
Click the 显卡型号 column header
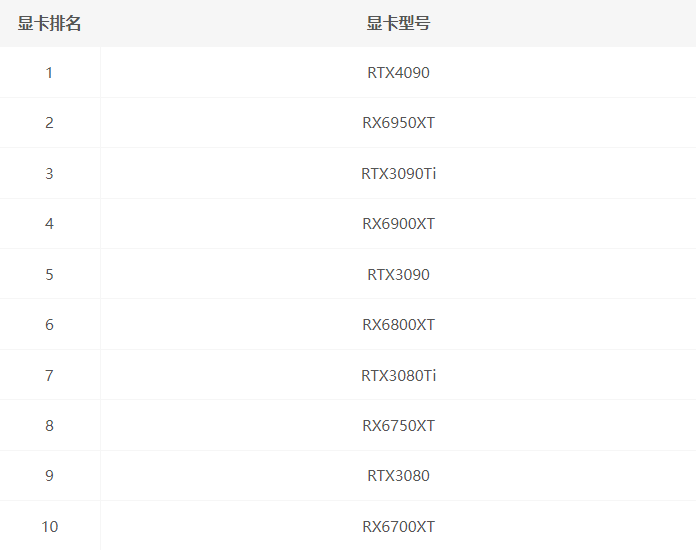pos(398,23)
